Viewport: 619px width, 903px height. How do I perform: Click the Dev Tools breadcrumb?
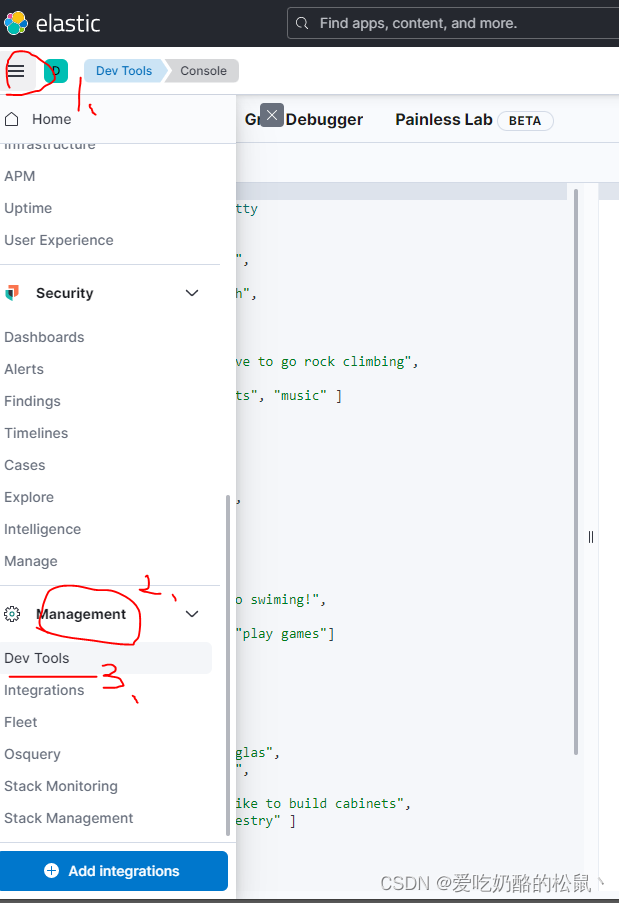click(124, 71)
